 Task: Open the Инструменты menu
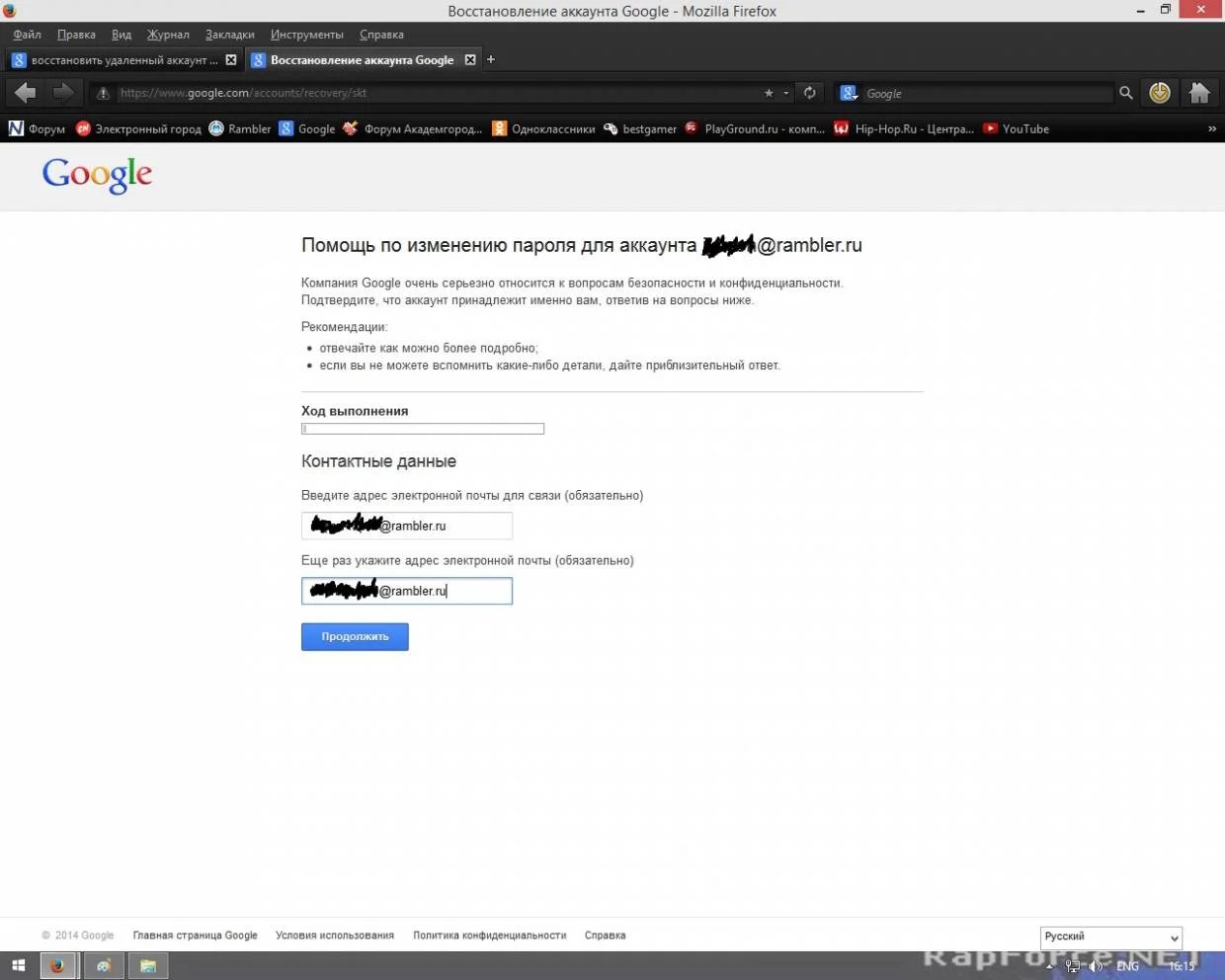[307, 35]
